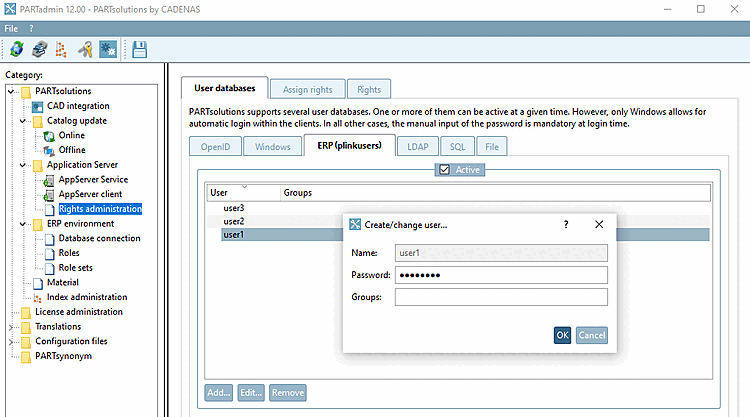Viewport: 750px width, 417px height.
Task: Select the blue gears settings toolbar icon
Action: point(108,49)
